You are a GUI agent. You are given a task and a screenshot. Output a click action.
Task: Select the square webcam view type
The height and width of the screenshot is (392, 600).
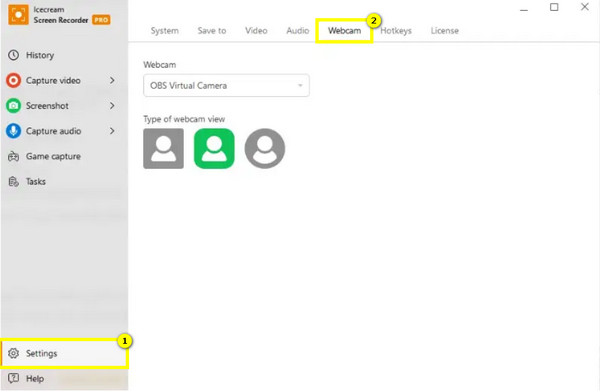tap(163, 149)
